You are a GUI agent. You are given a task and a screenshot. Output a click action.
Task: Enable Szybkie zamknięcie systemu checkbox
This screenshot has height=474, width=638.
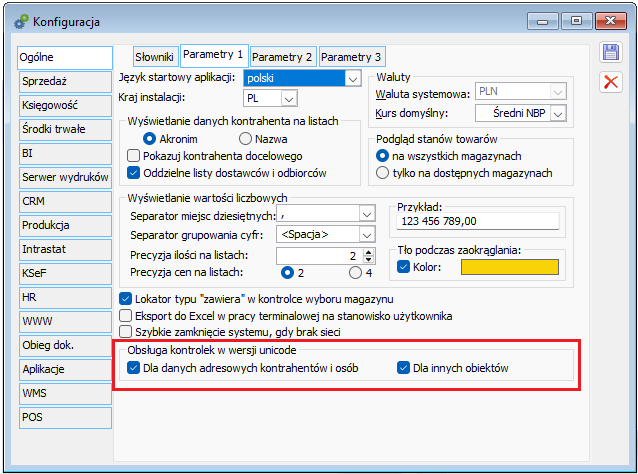(x=126, y=331)
